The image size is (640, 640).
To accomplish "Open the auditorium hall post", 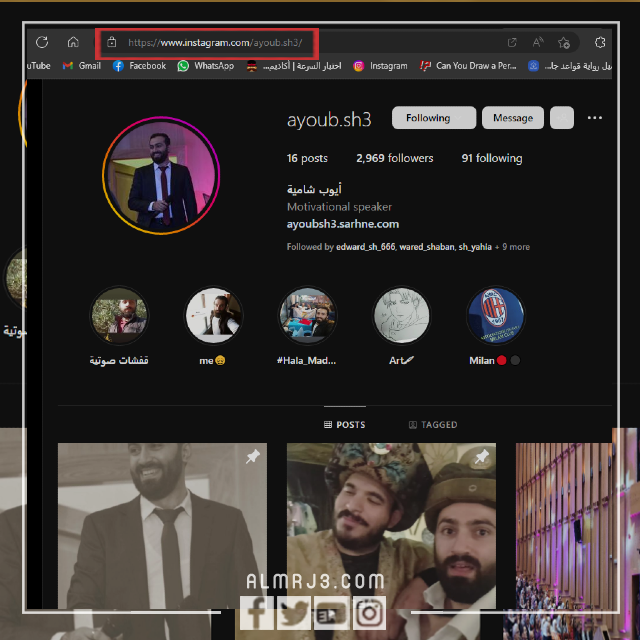I will point(564,526).
